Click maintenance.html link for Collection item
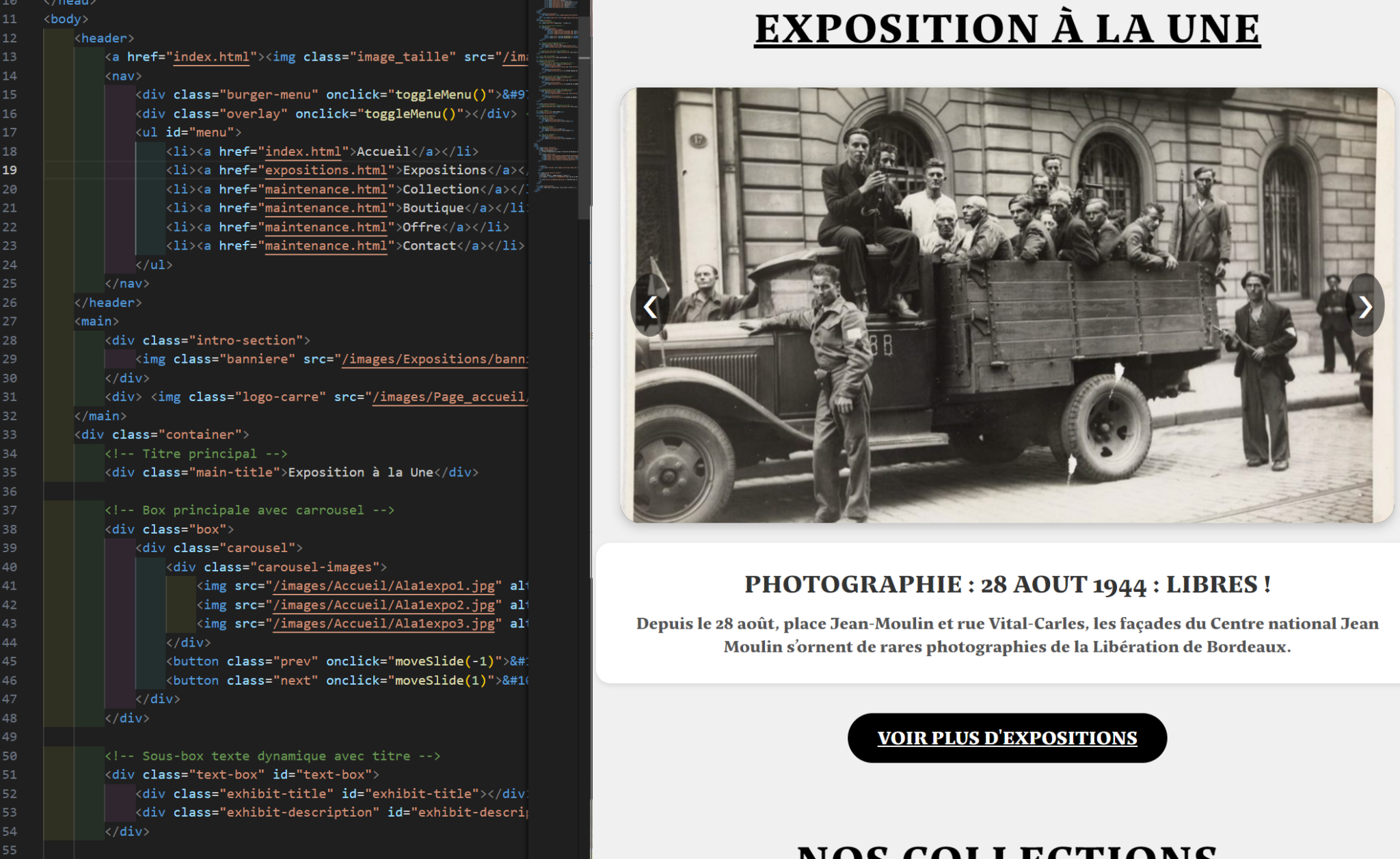The width and height of the screenshot is (1400, 859). pyautogui.click(x=326, y=189)
